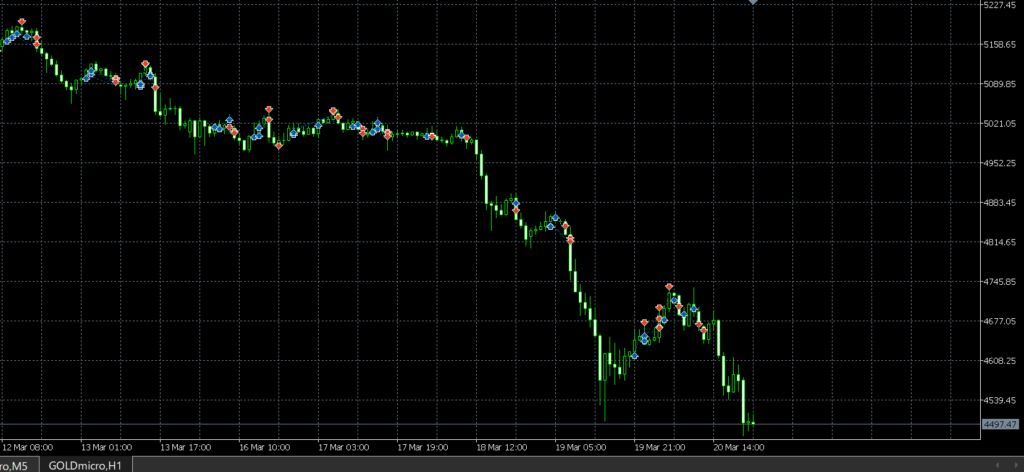Select the blue arrow nearest the 4883.45 level

(x=515, y=203)
